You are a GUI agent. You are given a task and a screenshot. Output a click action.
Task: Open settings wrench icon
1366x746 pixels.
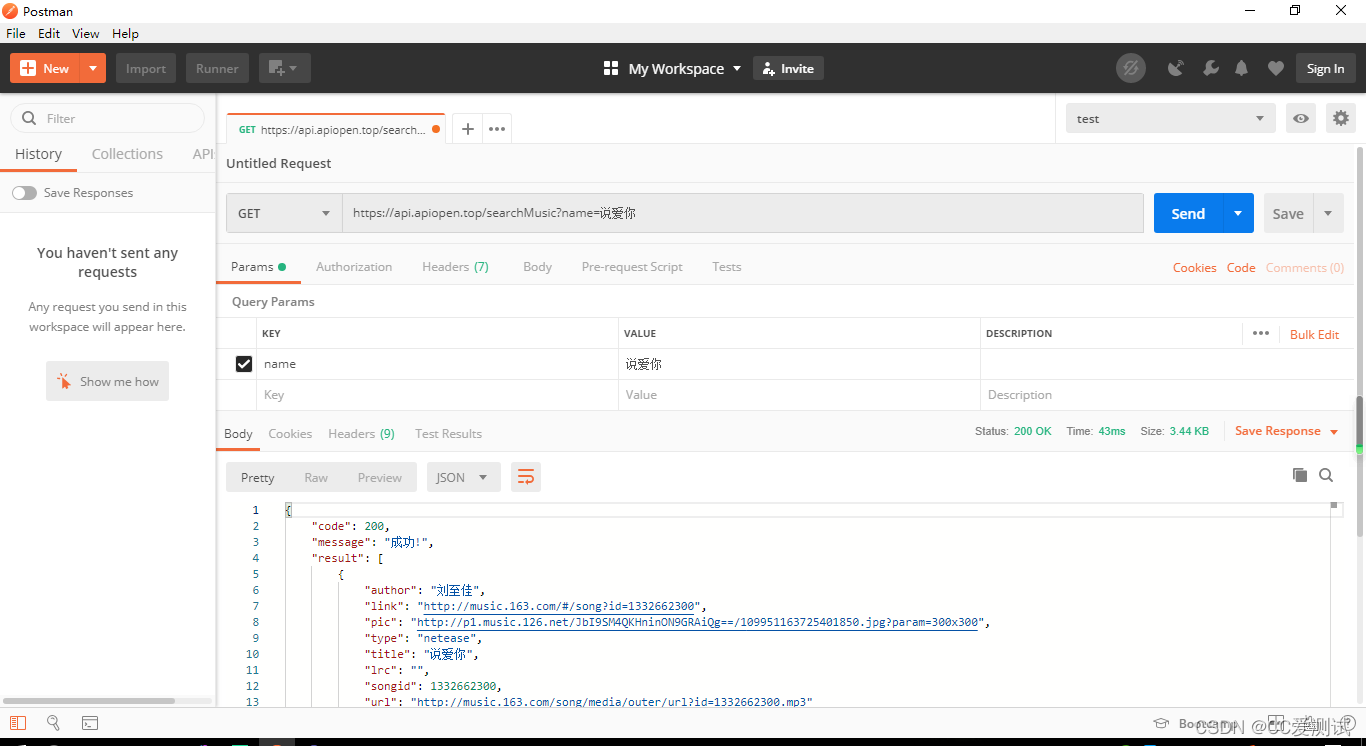tap(1210, 68)
